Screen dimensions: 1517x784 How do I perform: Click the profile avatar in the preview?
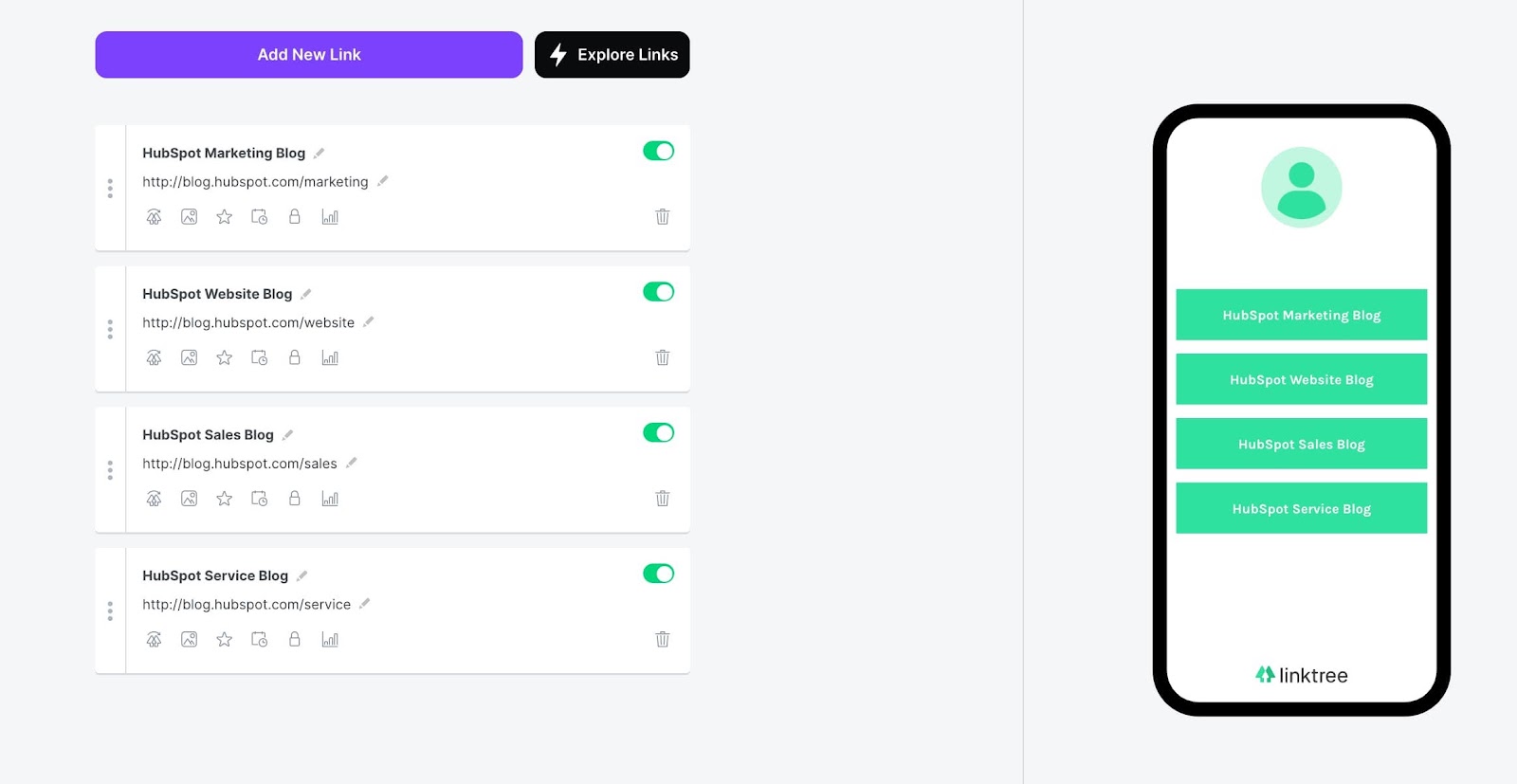click(x=1301, y=187)
